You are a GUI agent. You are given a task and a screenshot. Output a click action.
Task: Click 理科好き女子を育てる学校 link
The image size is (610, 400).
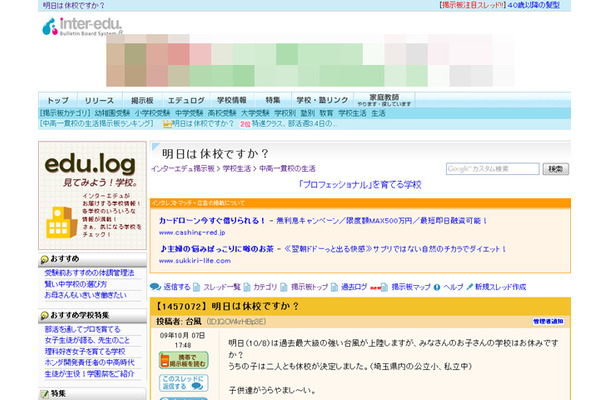tap(85, 351)
